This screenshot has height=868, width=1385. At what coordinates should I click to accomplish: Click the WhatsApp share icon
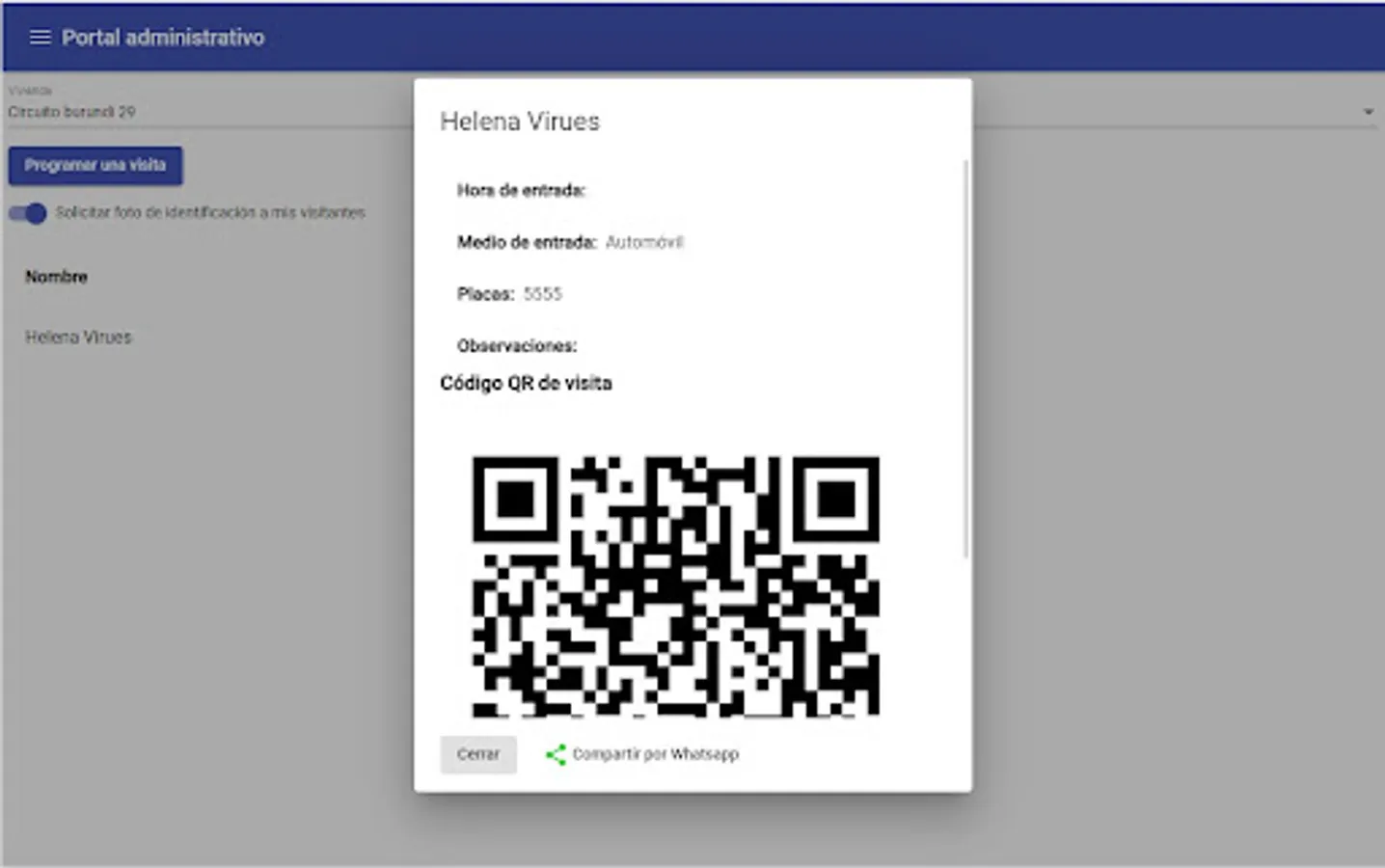556,754
